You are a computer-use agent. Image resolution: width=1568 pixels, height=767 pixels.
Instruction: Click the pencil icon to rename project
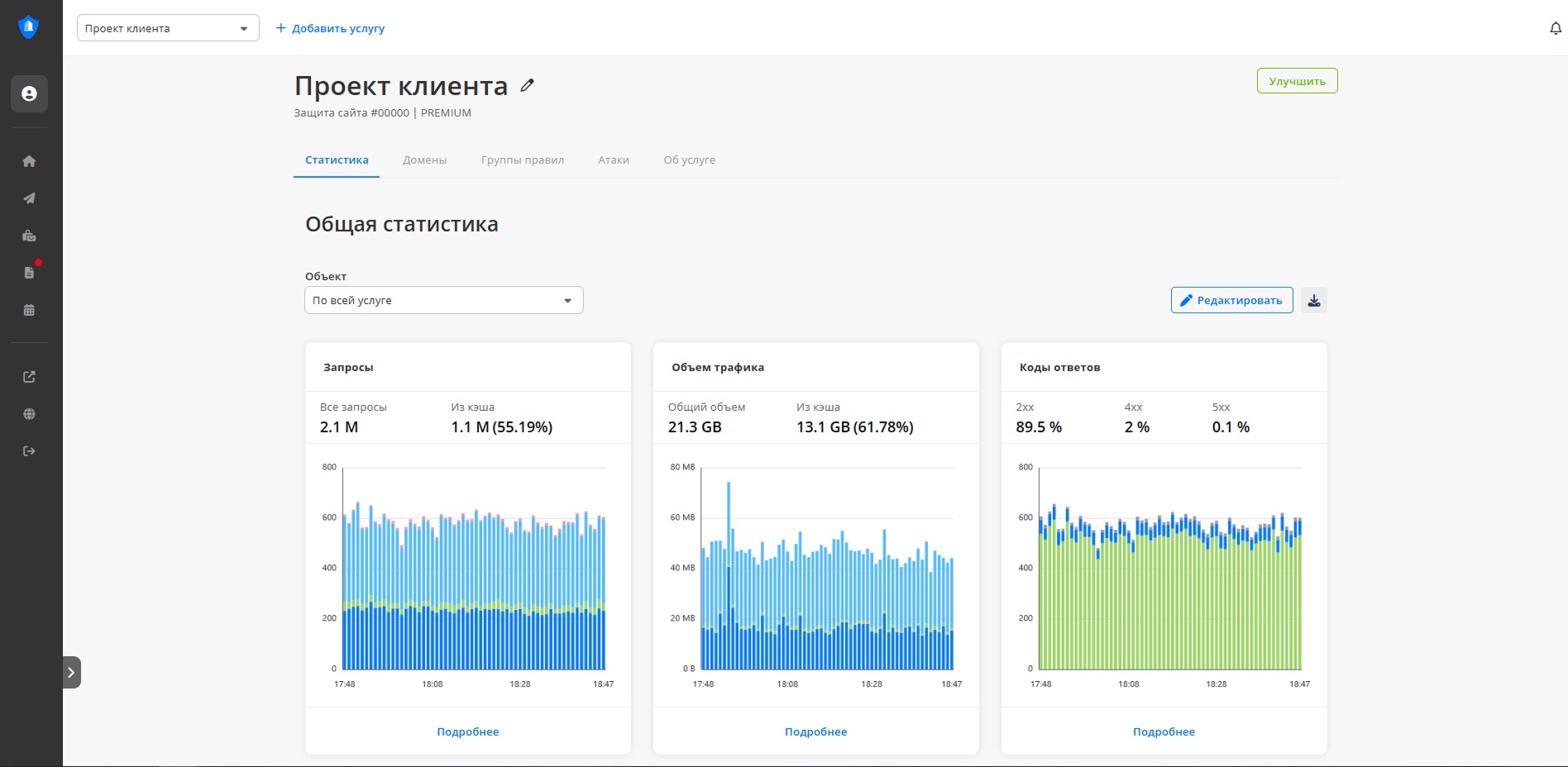point(527,85)
